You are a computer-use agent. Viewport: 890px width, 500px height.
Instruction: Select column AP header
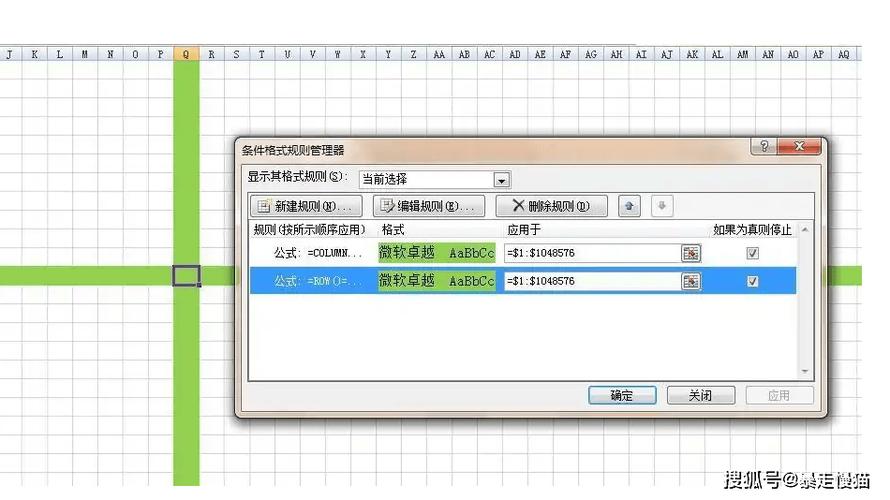coord(818,54)
